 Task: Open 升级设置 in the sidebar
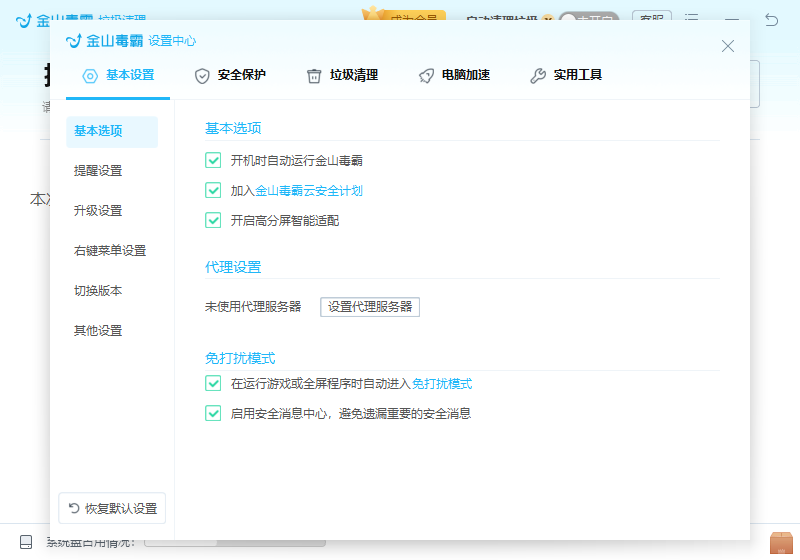tap(98, 211)
